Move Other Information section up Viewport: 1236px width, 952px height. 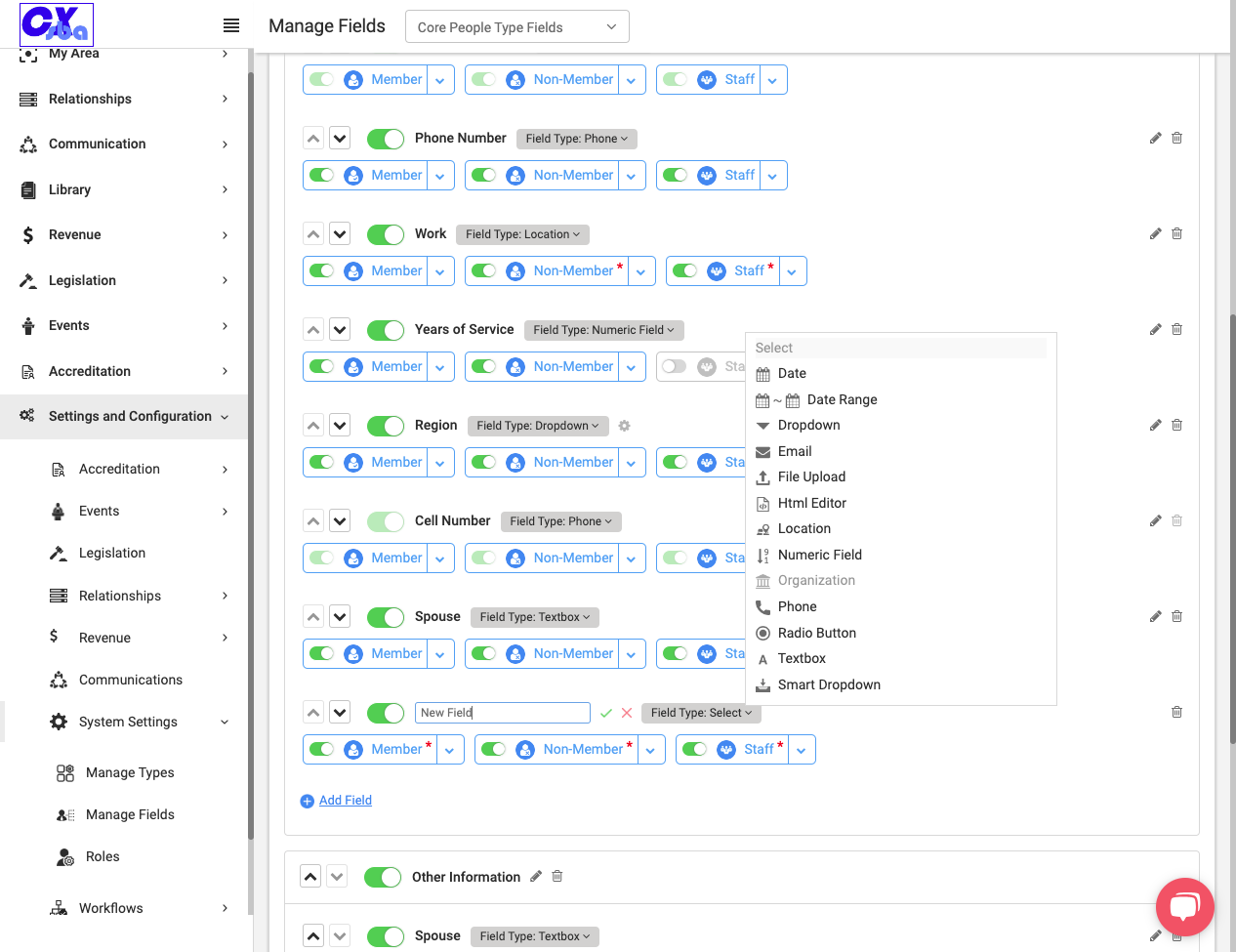(x=310, y=876)
